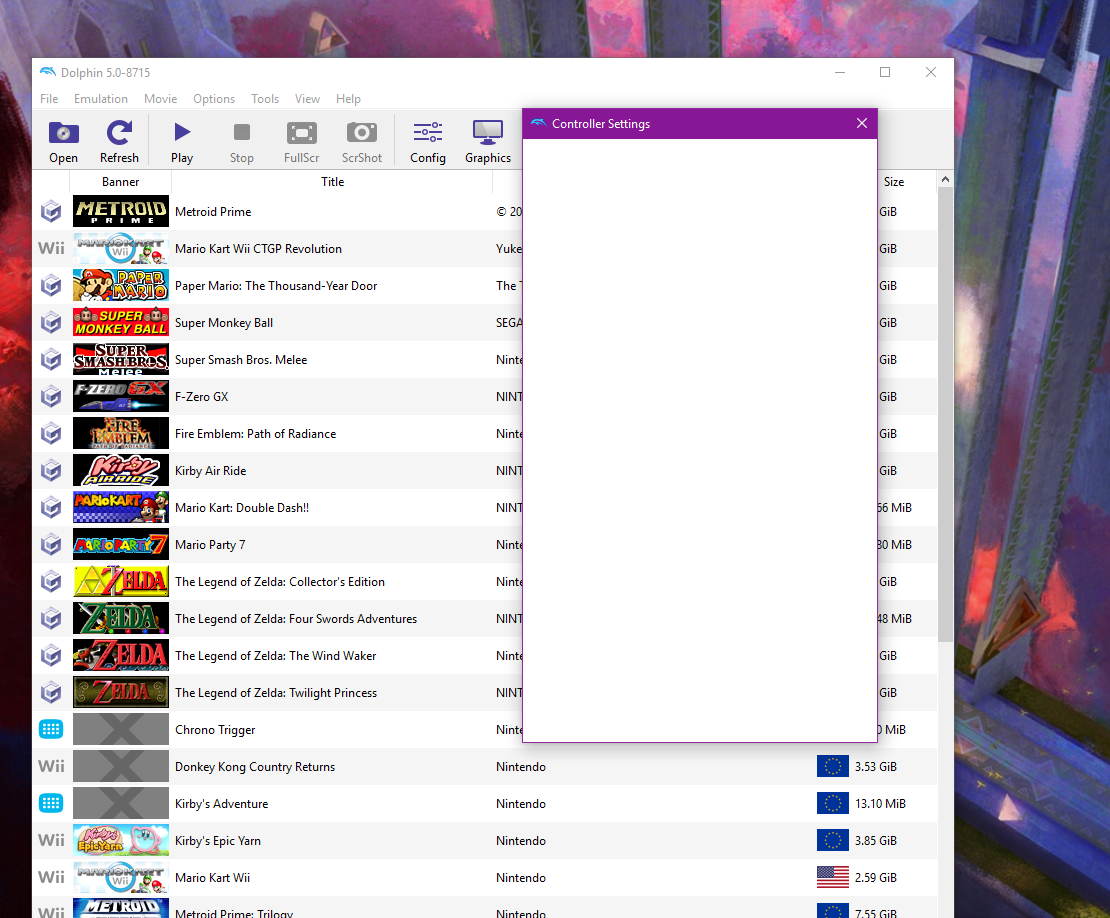
Task: Maximize the Dolphin window
Action: click(x=885, y=72)
